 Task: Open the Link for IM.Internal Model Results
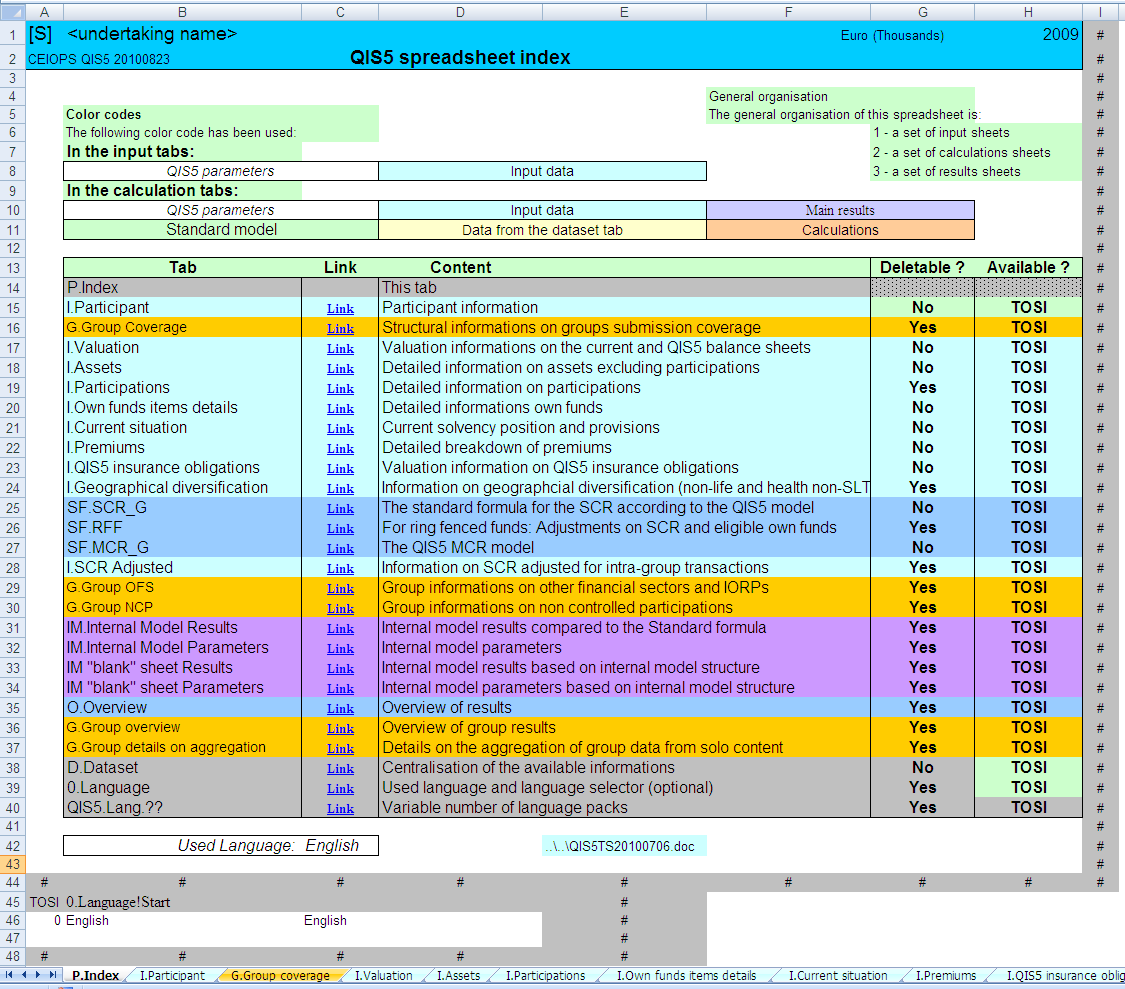[340, 629]
